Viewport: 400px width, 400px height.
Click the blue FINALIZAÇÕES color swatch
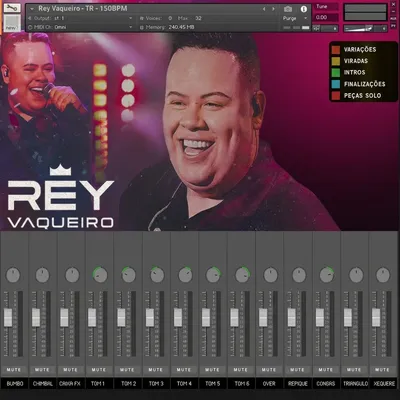pyautogui.click(x=336, y=84)
